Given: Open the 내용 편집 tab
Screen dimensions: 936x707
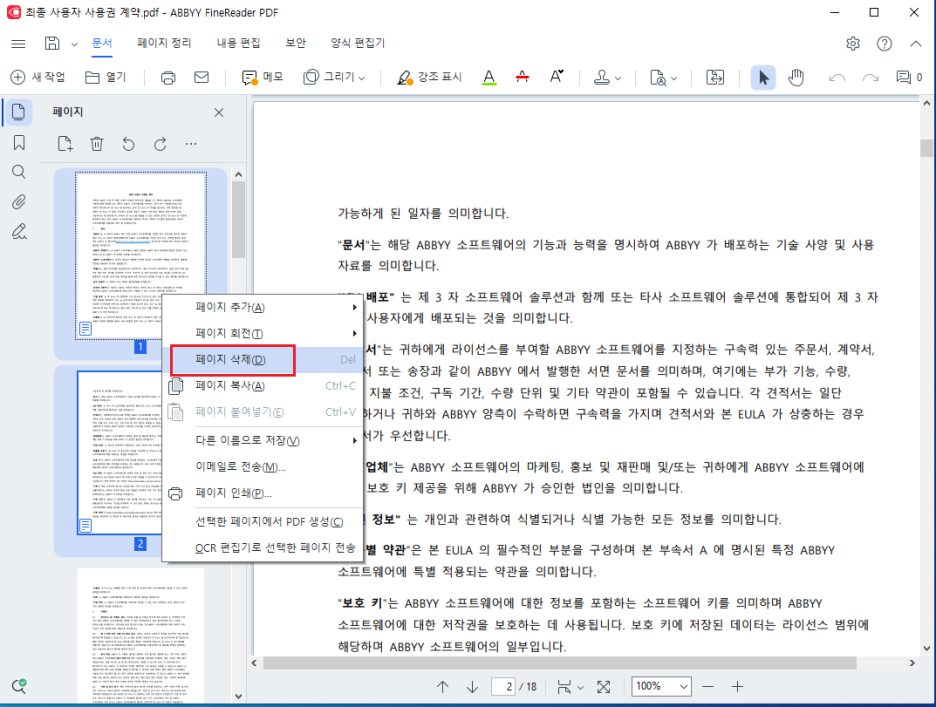Looking at the screenshot, I should tap(238, 43).
